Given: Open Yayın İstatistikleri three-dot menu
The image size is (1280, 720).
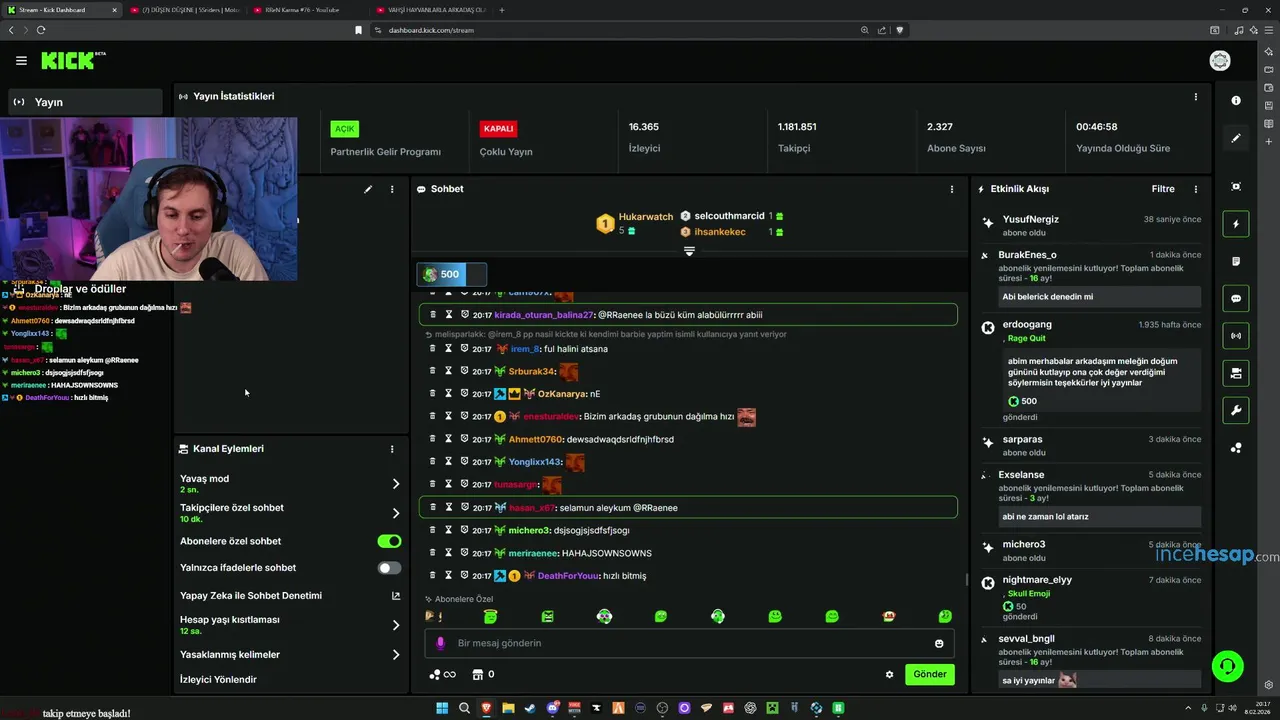Looking at the screenshot, I should point(1195,97).
